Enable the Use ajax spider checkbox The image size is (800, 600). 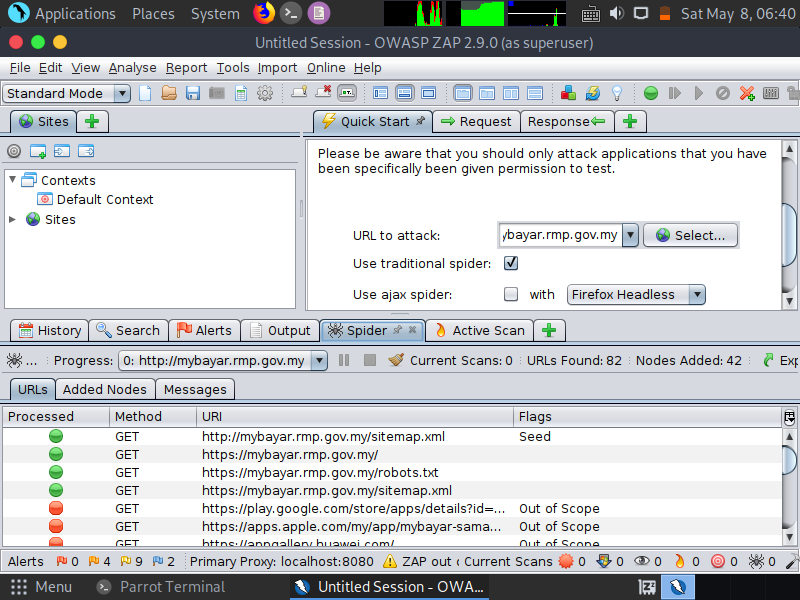pos(511,294)
